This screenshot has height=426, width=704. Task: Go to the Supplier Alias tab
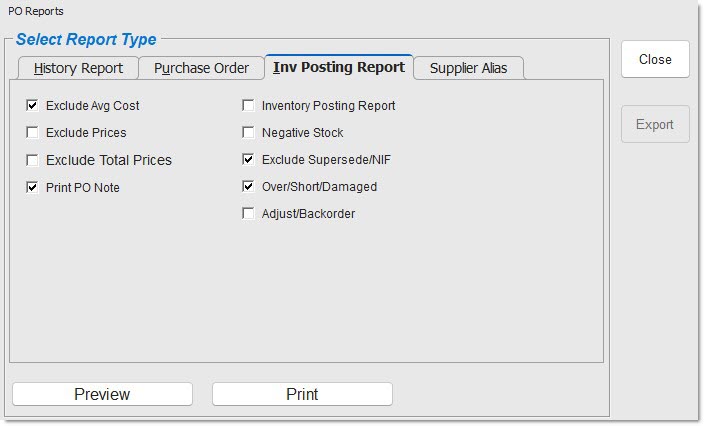coord(468,68)
